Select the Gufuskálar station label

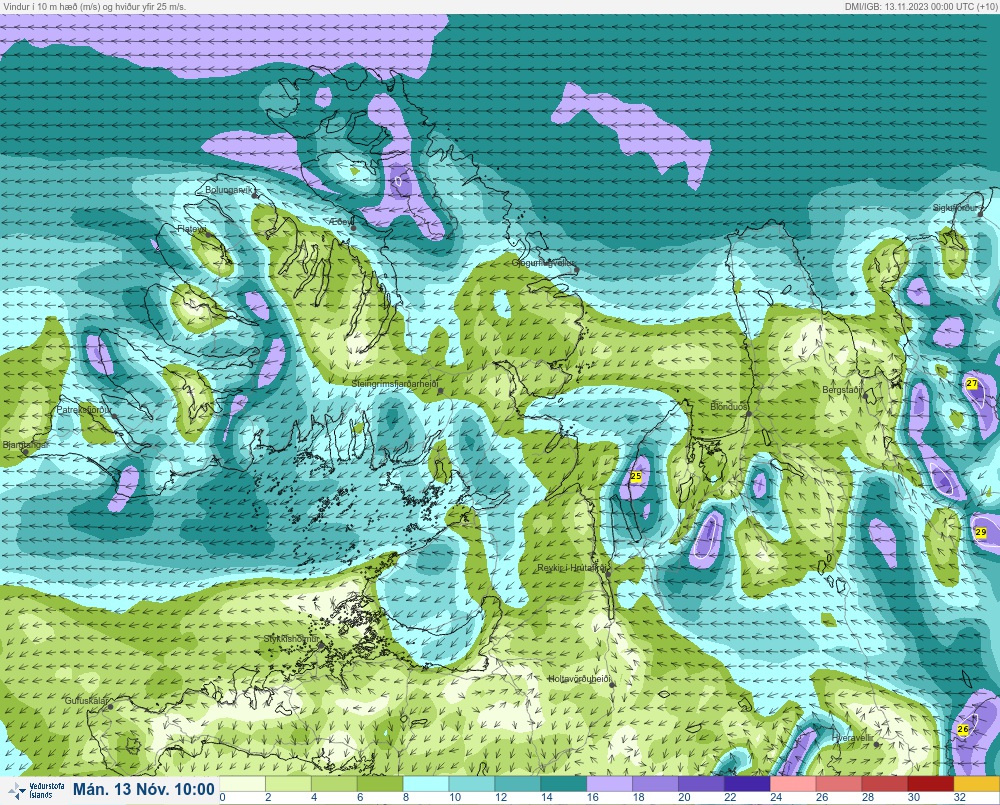(86, 700)
